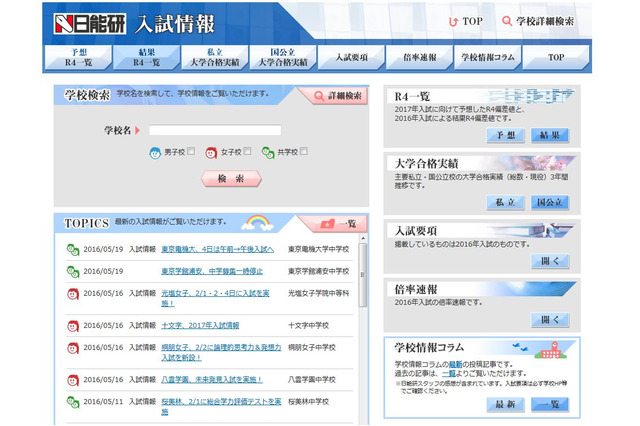Viewport: 640px width, 426px height.
Task: Click the blue boy face icon
Action: coord(155,153)
